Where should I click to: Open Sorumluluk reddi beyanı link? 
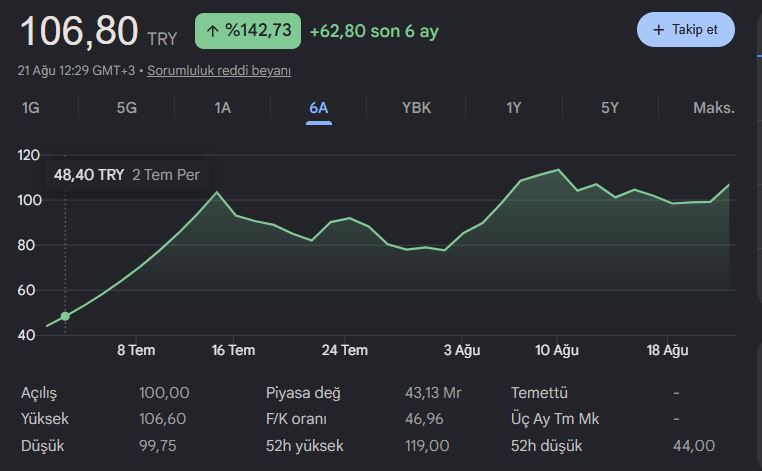pyautogui.click(x=219, y=71)
